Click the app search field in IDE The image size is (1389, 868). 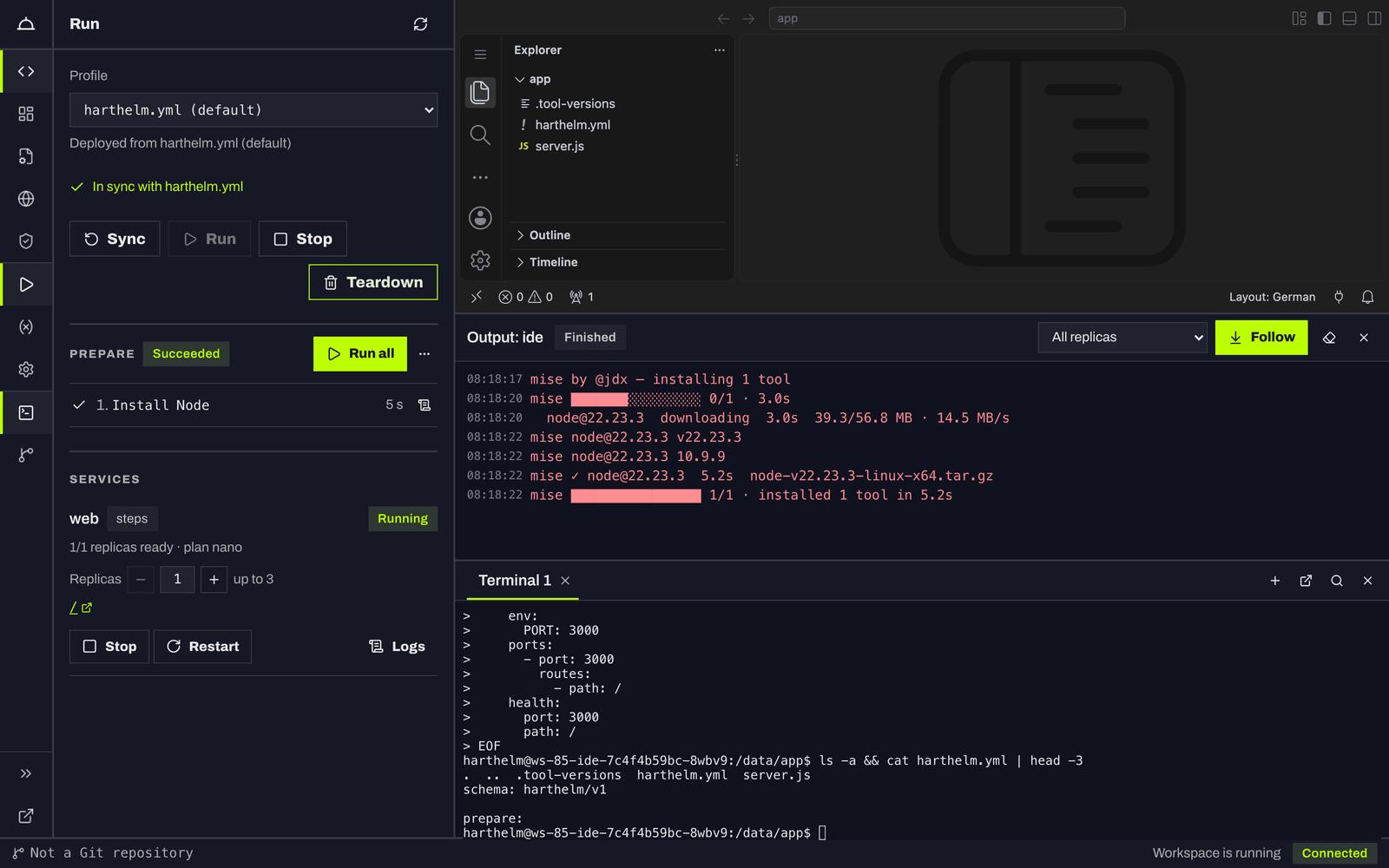[x=947, y=18]
